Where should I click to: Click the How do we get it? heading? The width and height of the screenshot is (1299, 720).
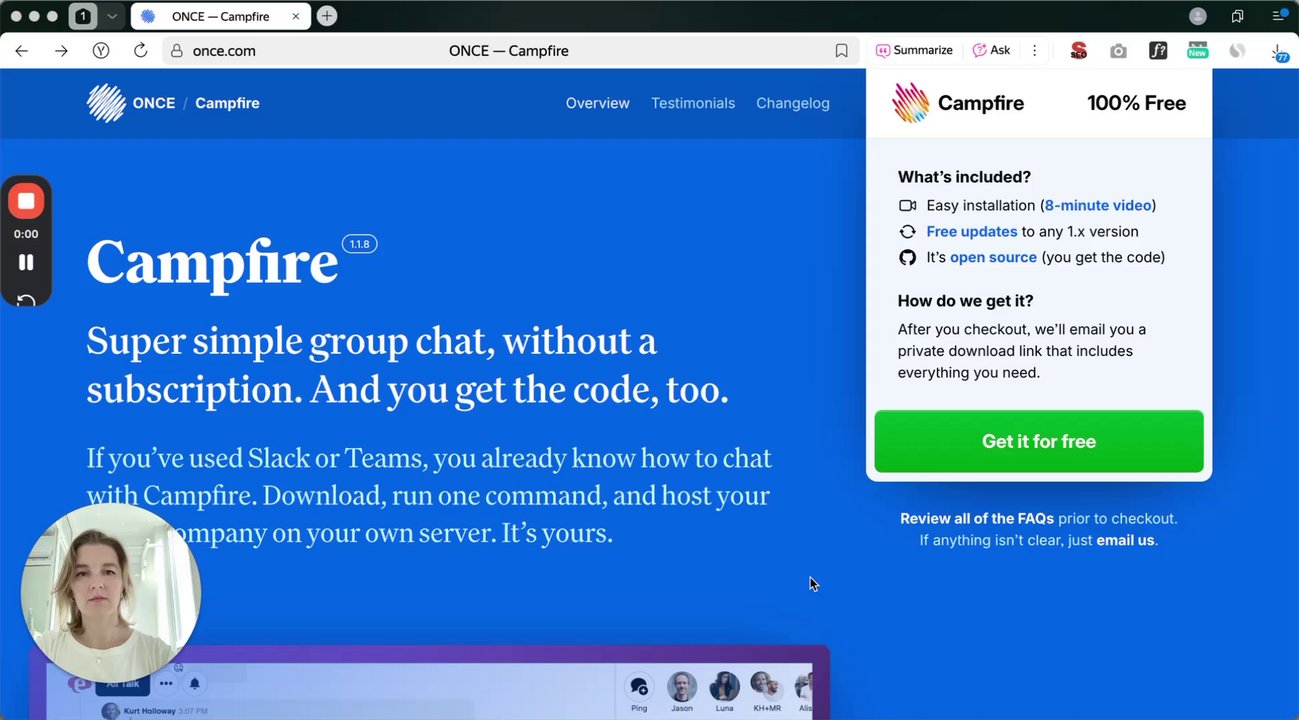click(966, 301)
